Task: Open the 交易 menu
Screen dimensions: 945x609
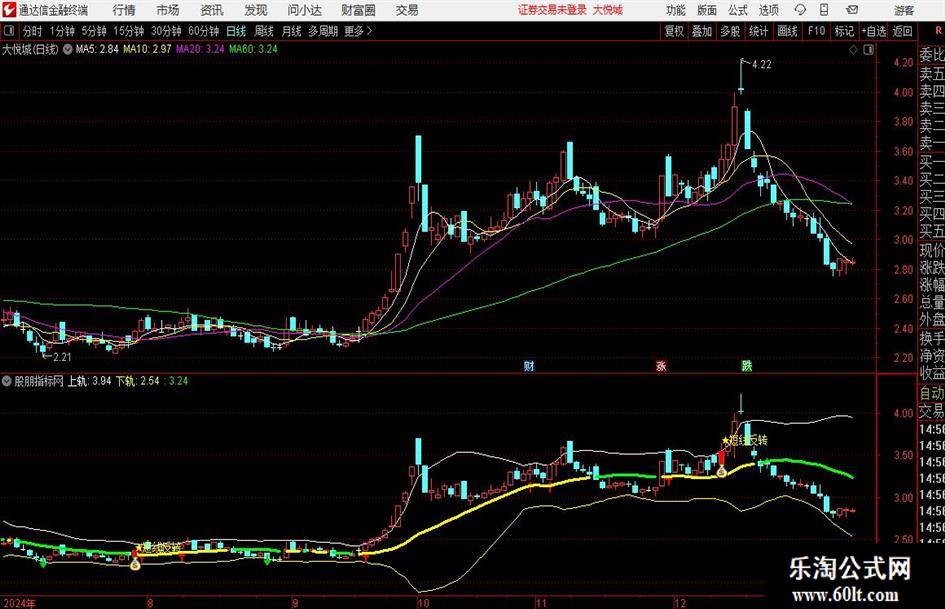Action: (x=407, y=10)
